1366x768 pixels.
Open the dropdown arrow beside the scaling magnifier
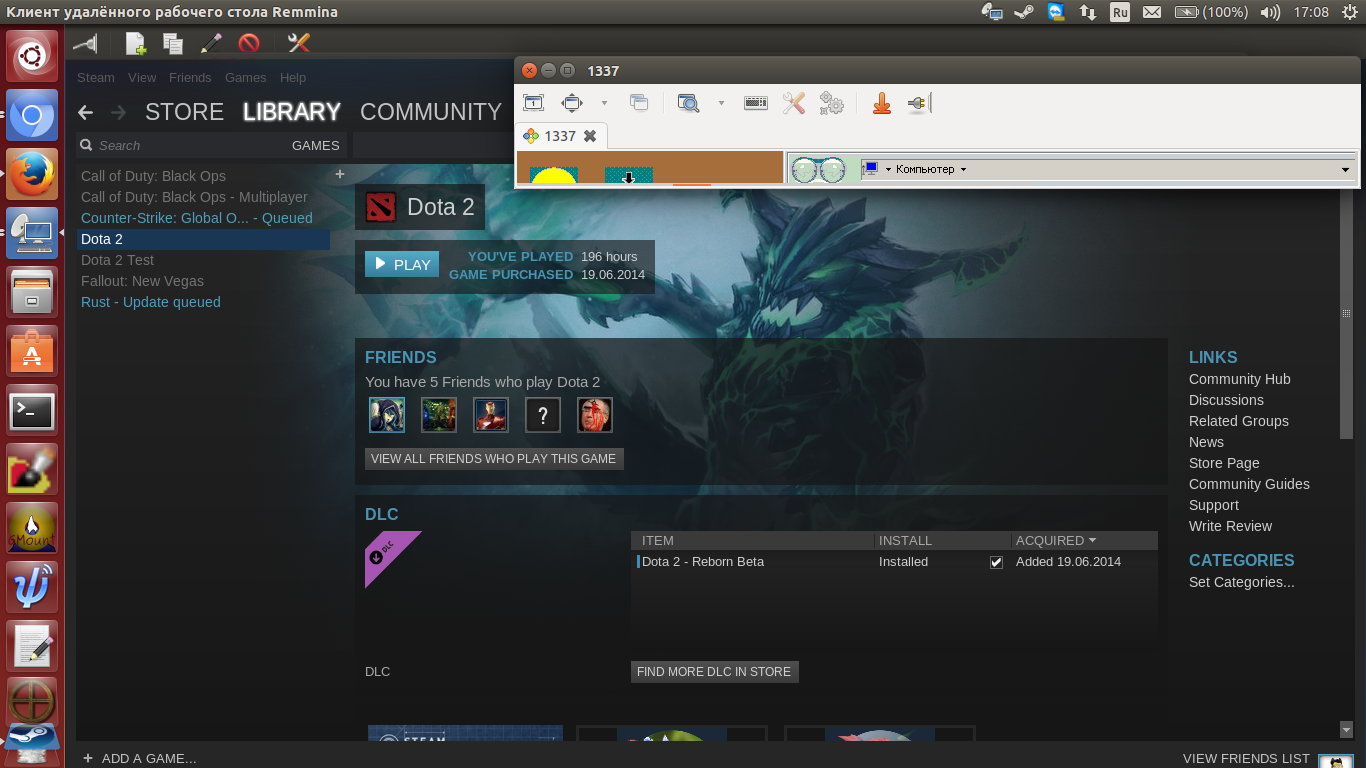(721, 103)
